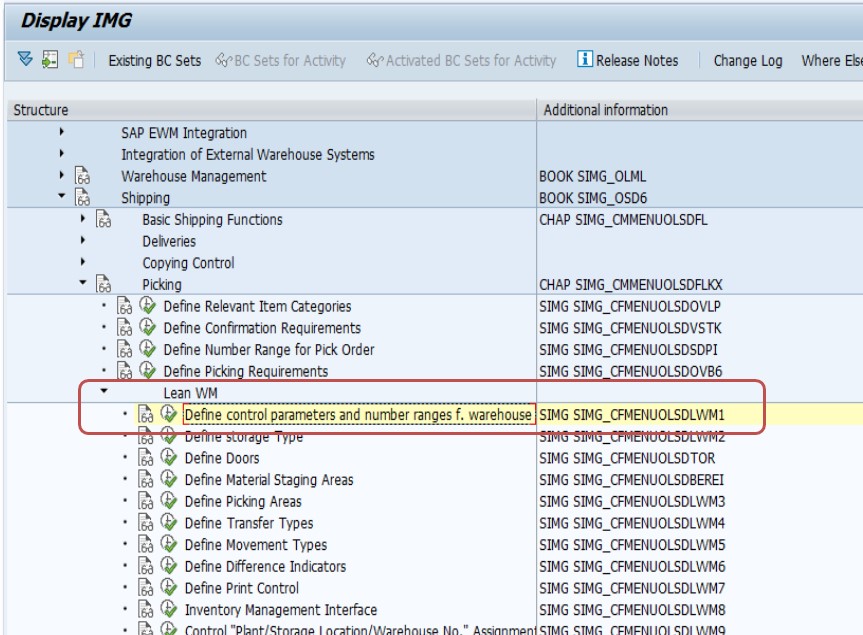The height and width of the screenshot is (635, 863).
Task: Select Define Doors tree entry
Action: click(222, 458)
